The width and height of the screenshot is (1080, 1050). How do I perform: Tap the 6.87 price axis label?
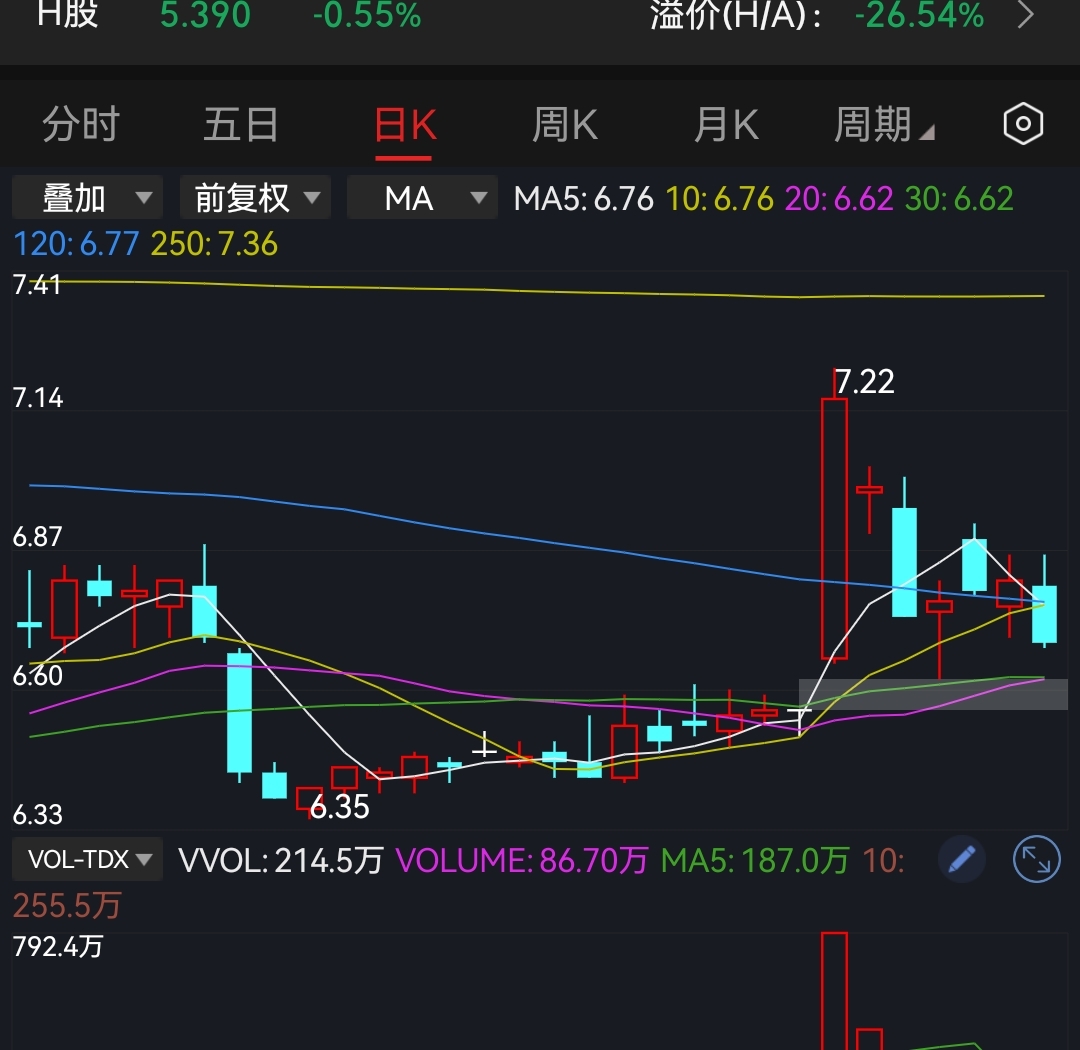[x=37, y=537]
